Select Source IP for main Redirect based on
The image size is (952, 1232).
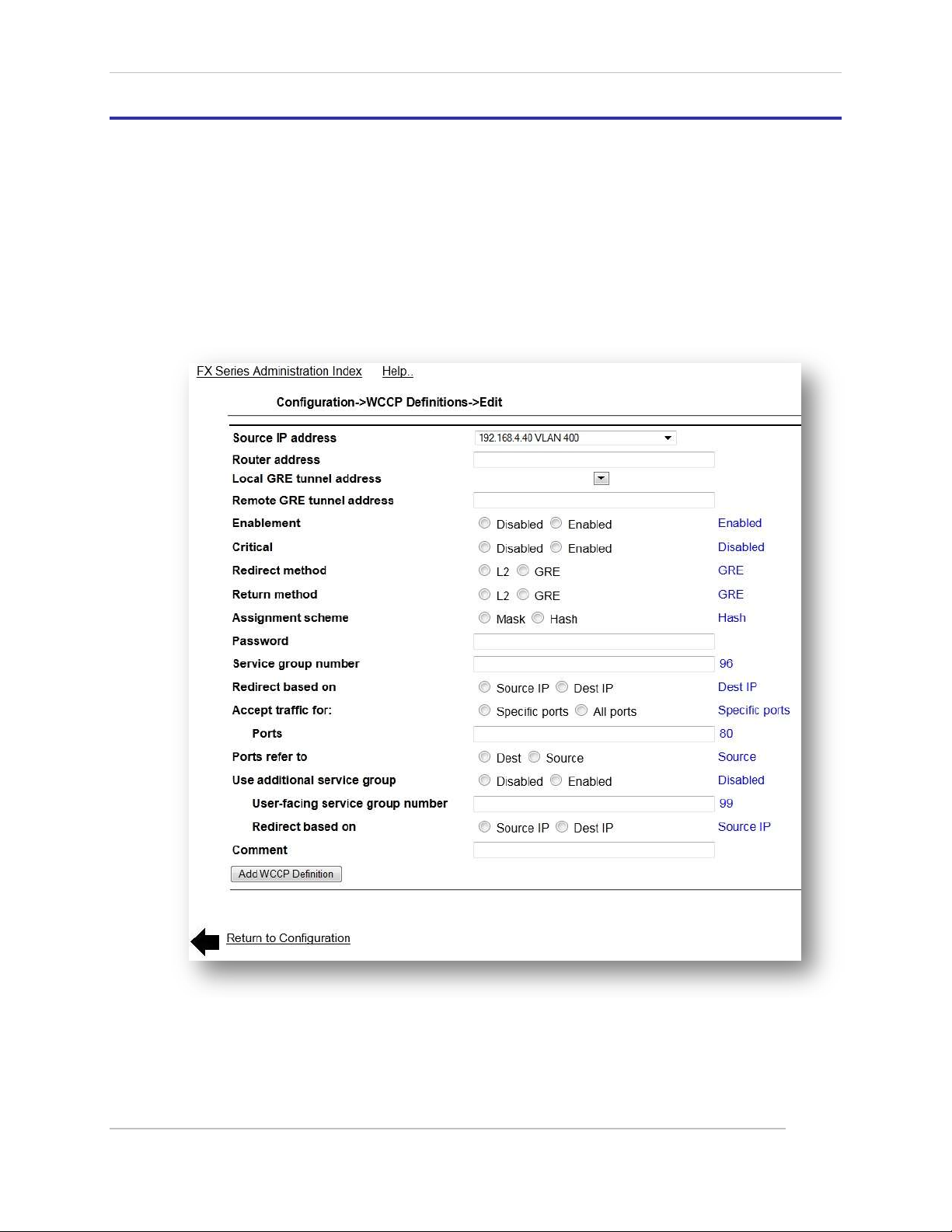pos(485,687)
